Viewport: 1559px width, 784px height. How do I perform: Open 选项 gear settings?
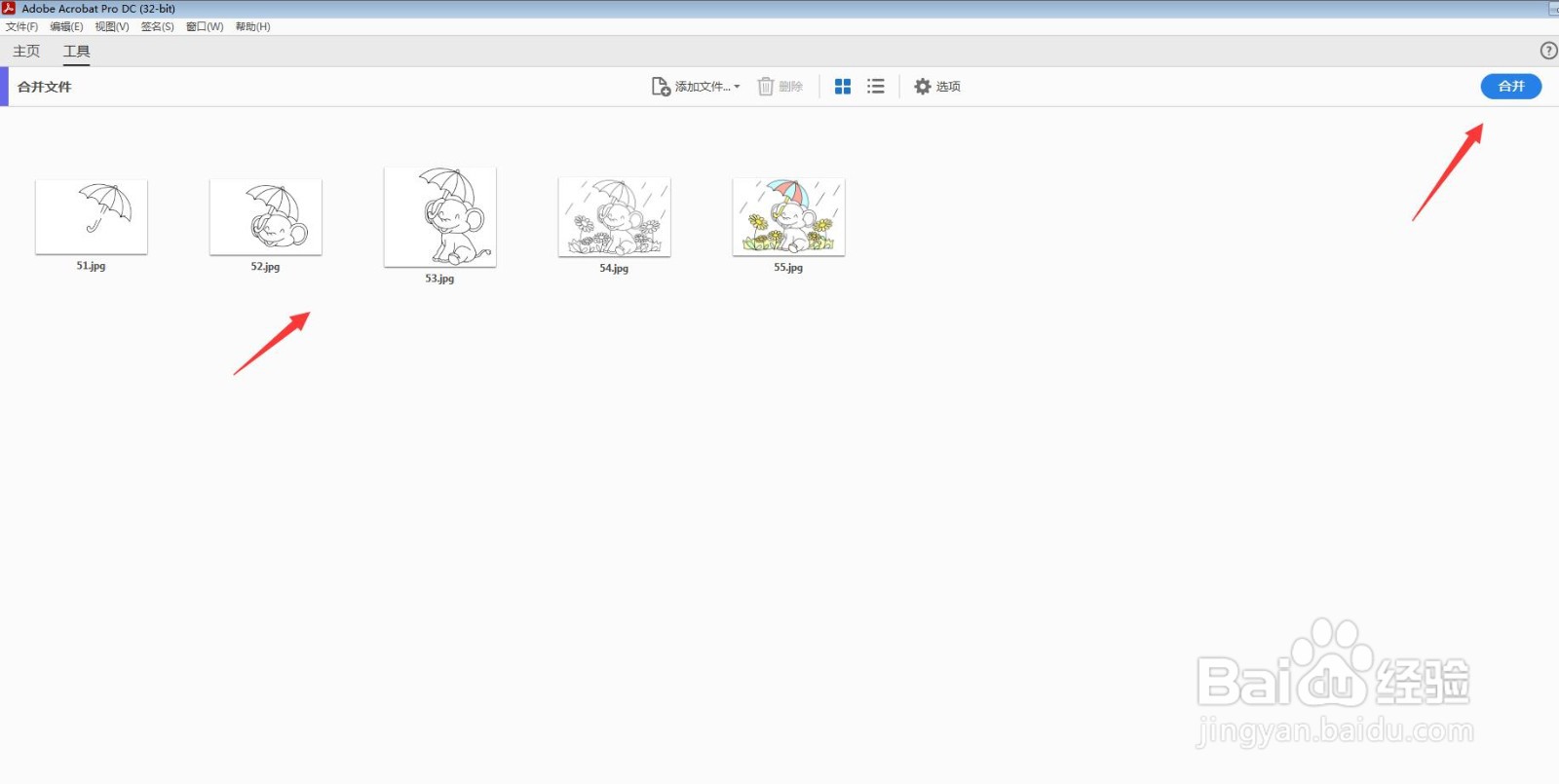(923, 87)
